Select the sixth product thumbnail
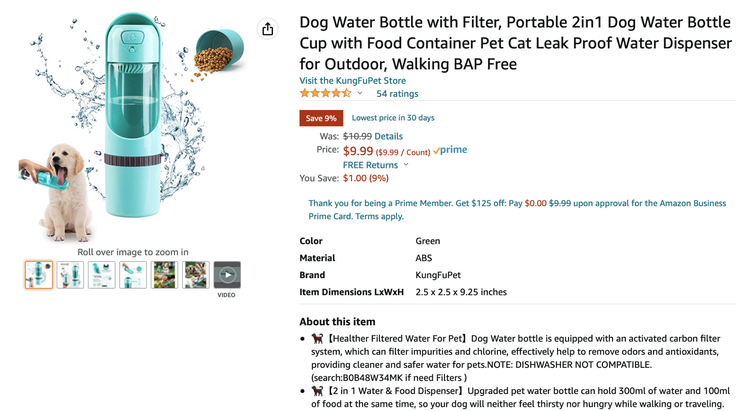This screenshot has height=411, width=750. click(196, 275)
